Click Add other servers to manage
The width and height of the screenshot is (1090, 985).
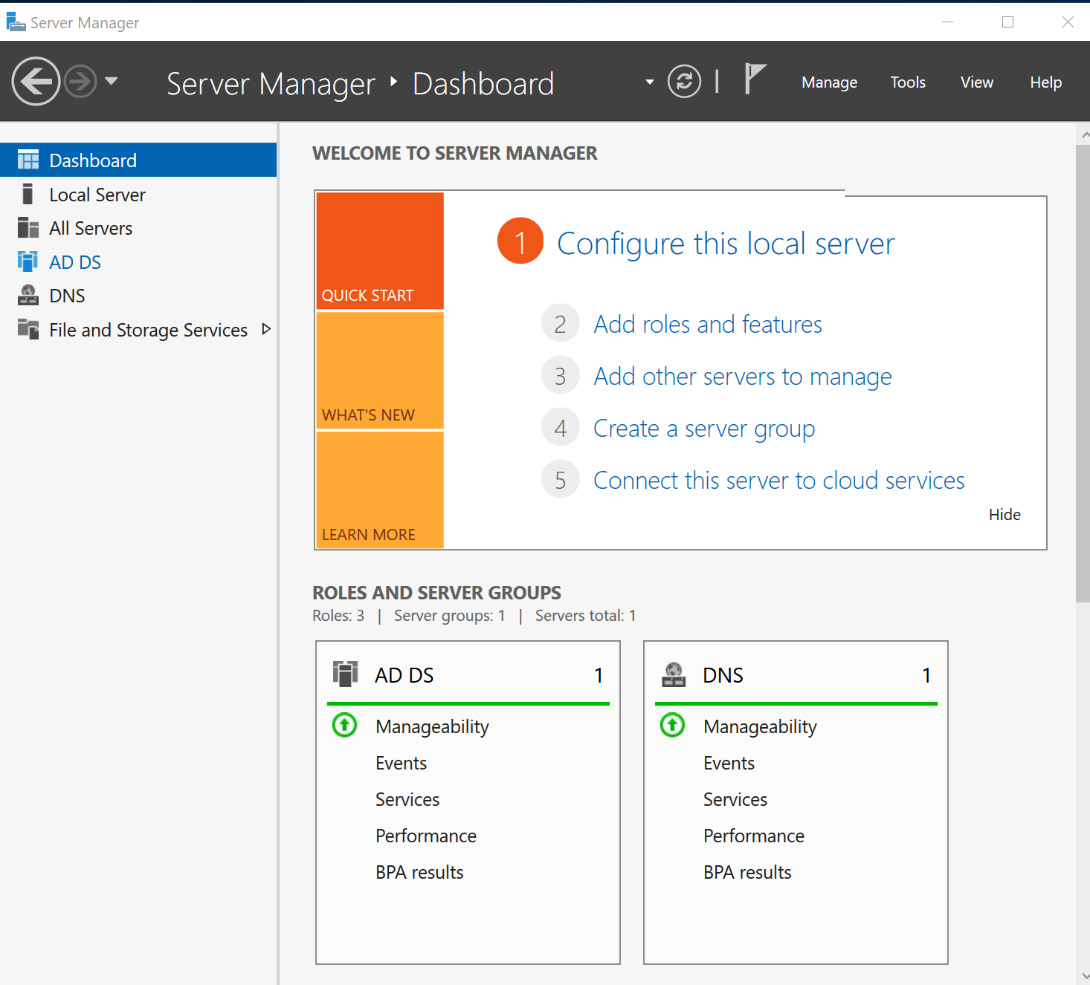tap(742, 377)
